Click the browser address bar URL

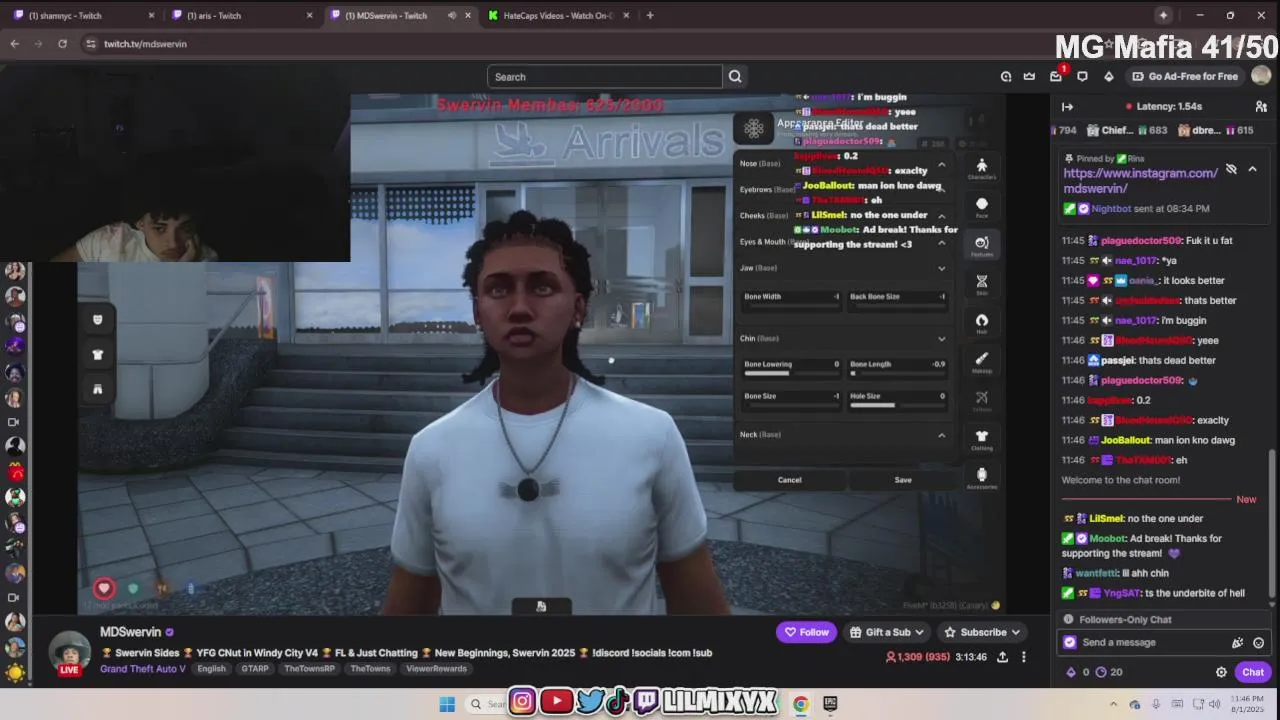[145, 44]
